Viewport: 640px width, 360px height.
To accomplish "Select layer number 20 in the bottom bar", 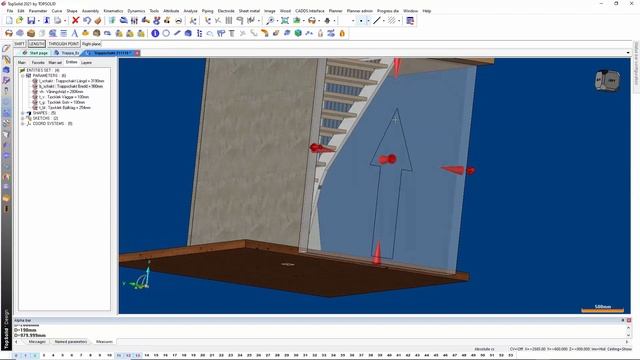I will [x=202, y=356].
